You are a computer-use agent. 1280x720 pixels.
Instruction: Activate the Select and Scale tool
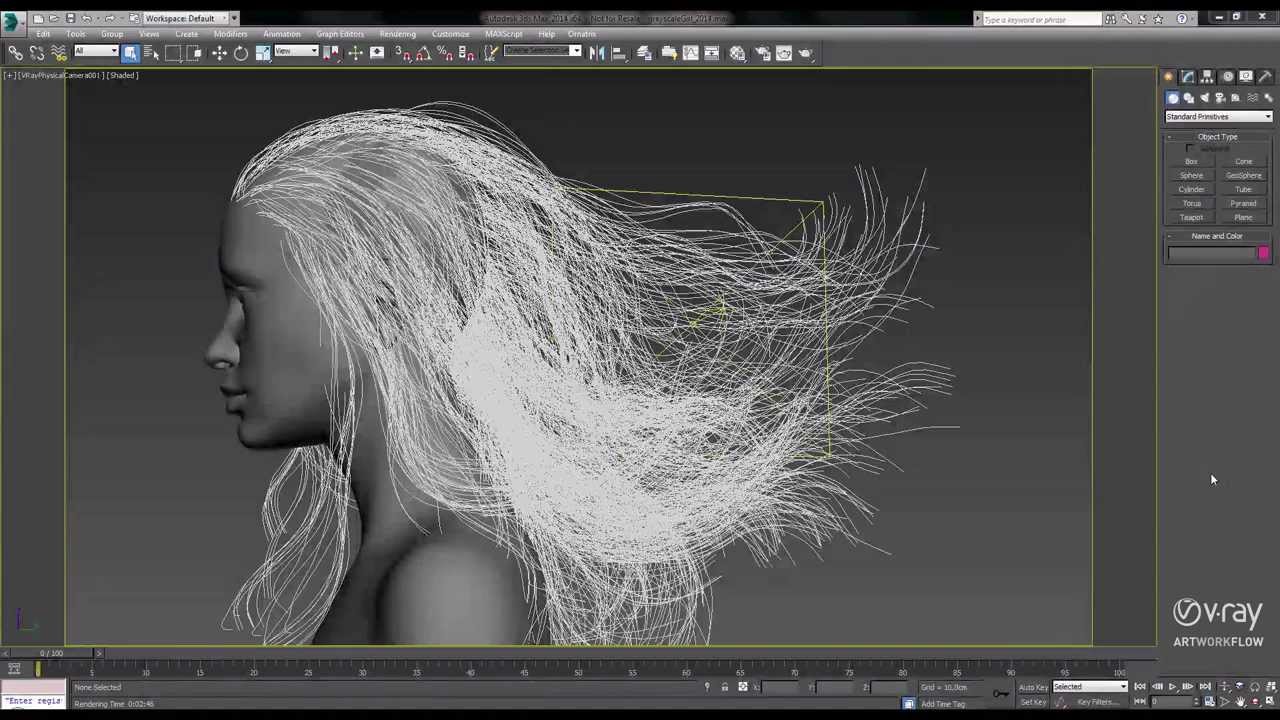(263, 53)
